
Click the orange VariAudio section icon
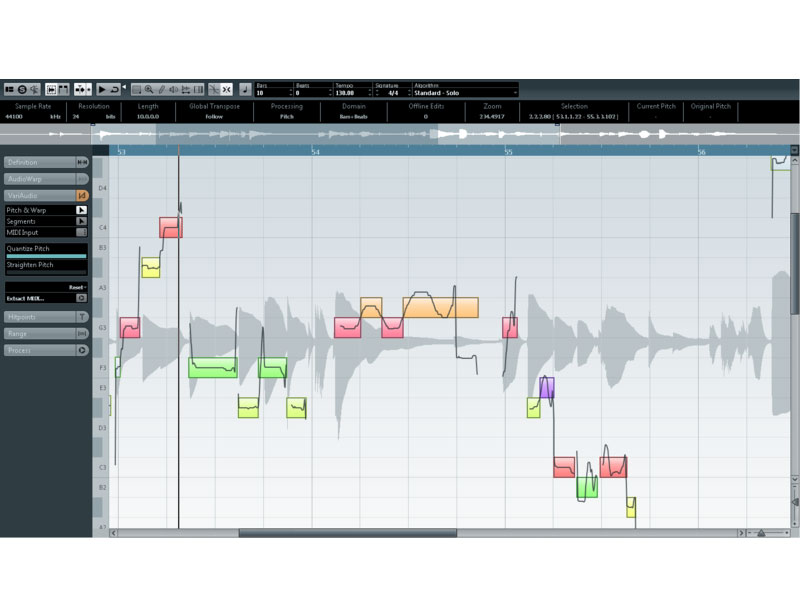pos(81,194)
